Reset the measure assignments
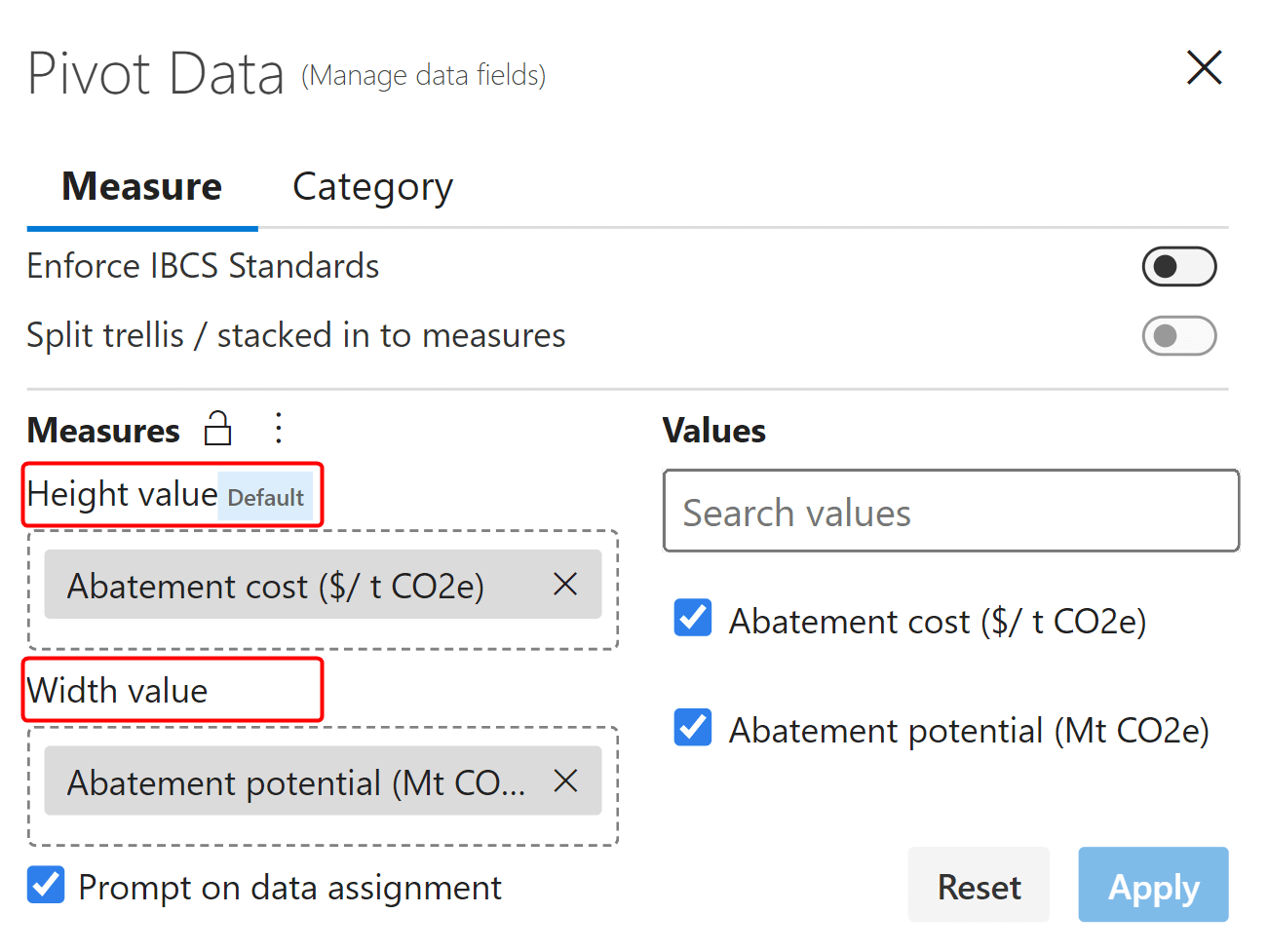The height and width of the screenshot is (952, 1268). tap(979, 886)
